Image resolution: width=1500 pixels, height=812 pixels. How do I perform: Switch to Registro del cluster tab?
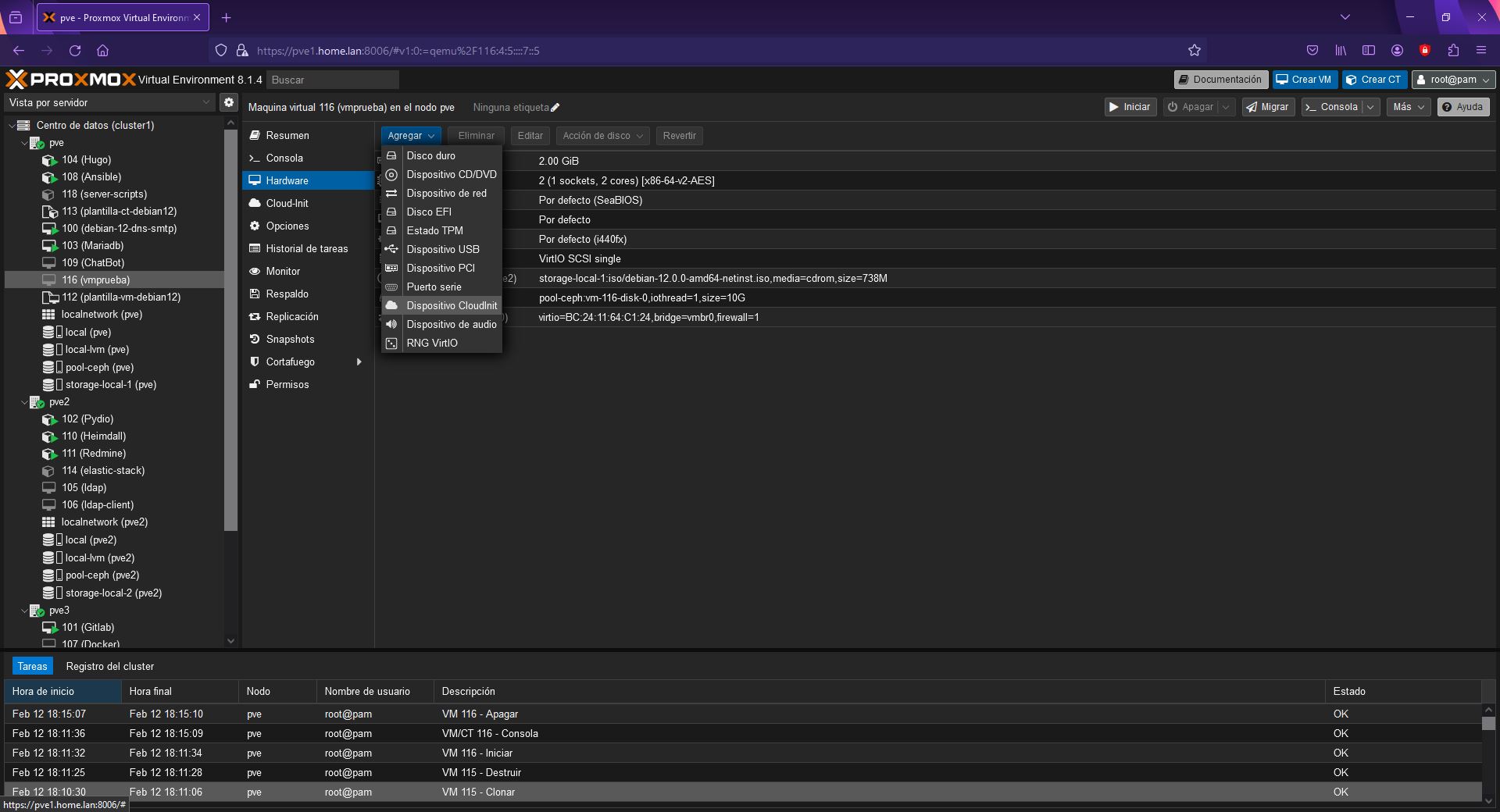tap(110, 666)
